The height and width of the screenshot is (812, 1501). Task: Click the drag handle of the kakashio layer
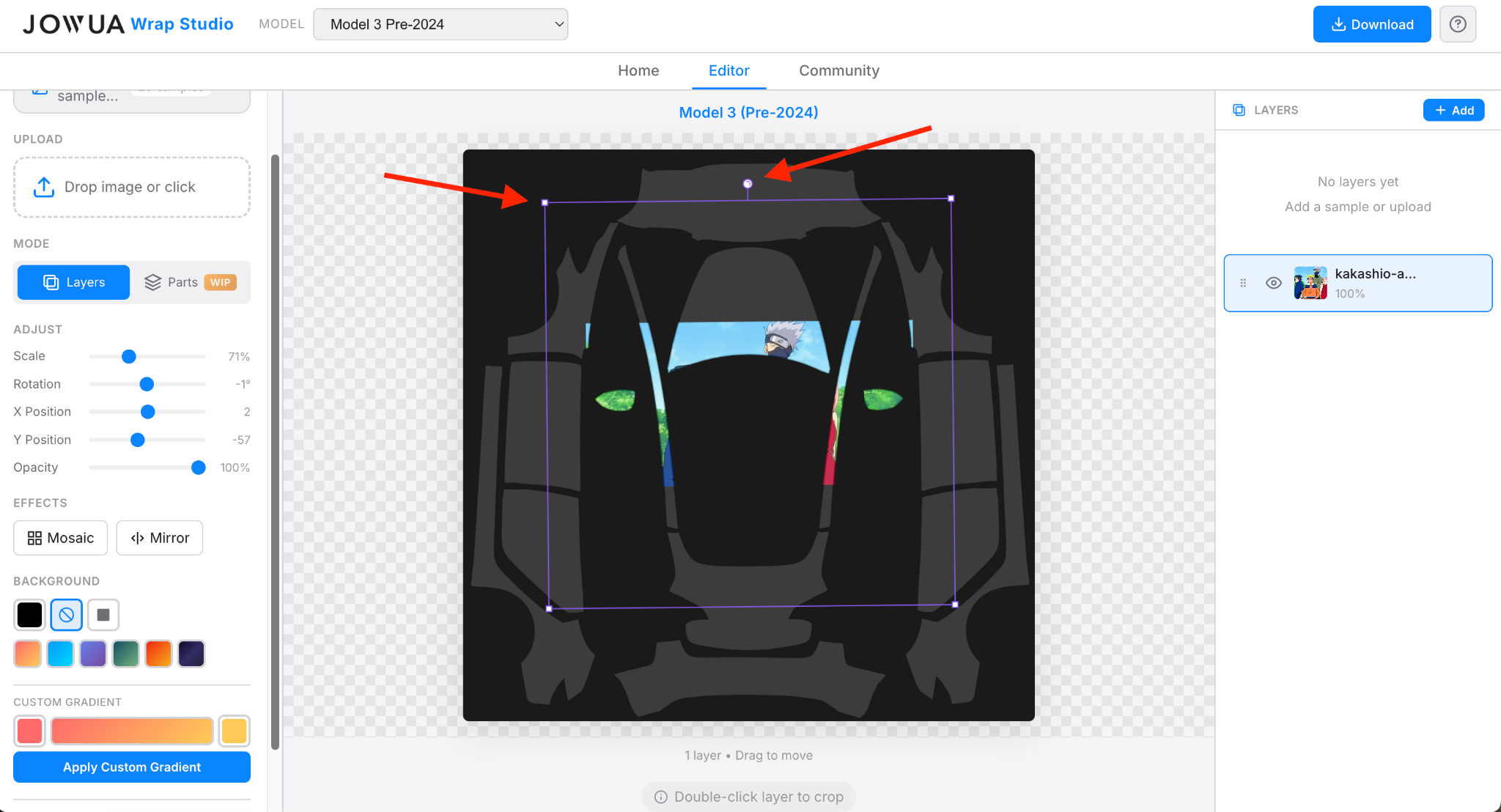1243,283
